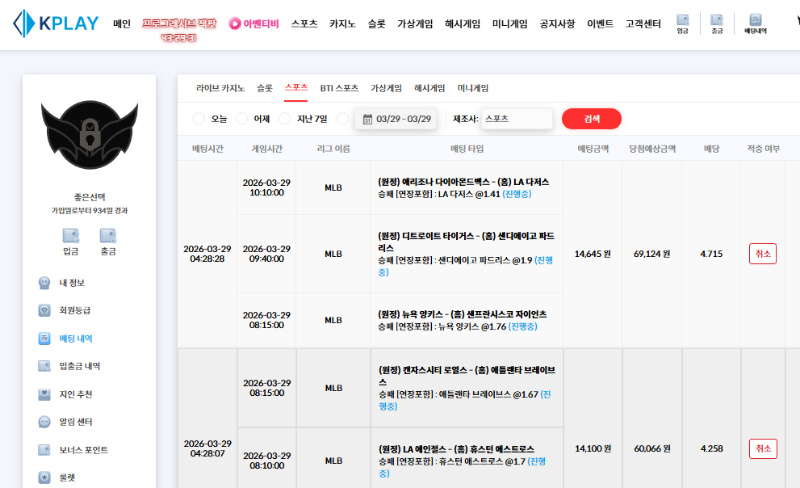Open the 제조사 스포츠 dropdown

pos(516,119)
